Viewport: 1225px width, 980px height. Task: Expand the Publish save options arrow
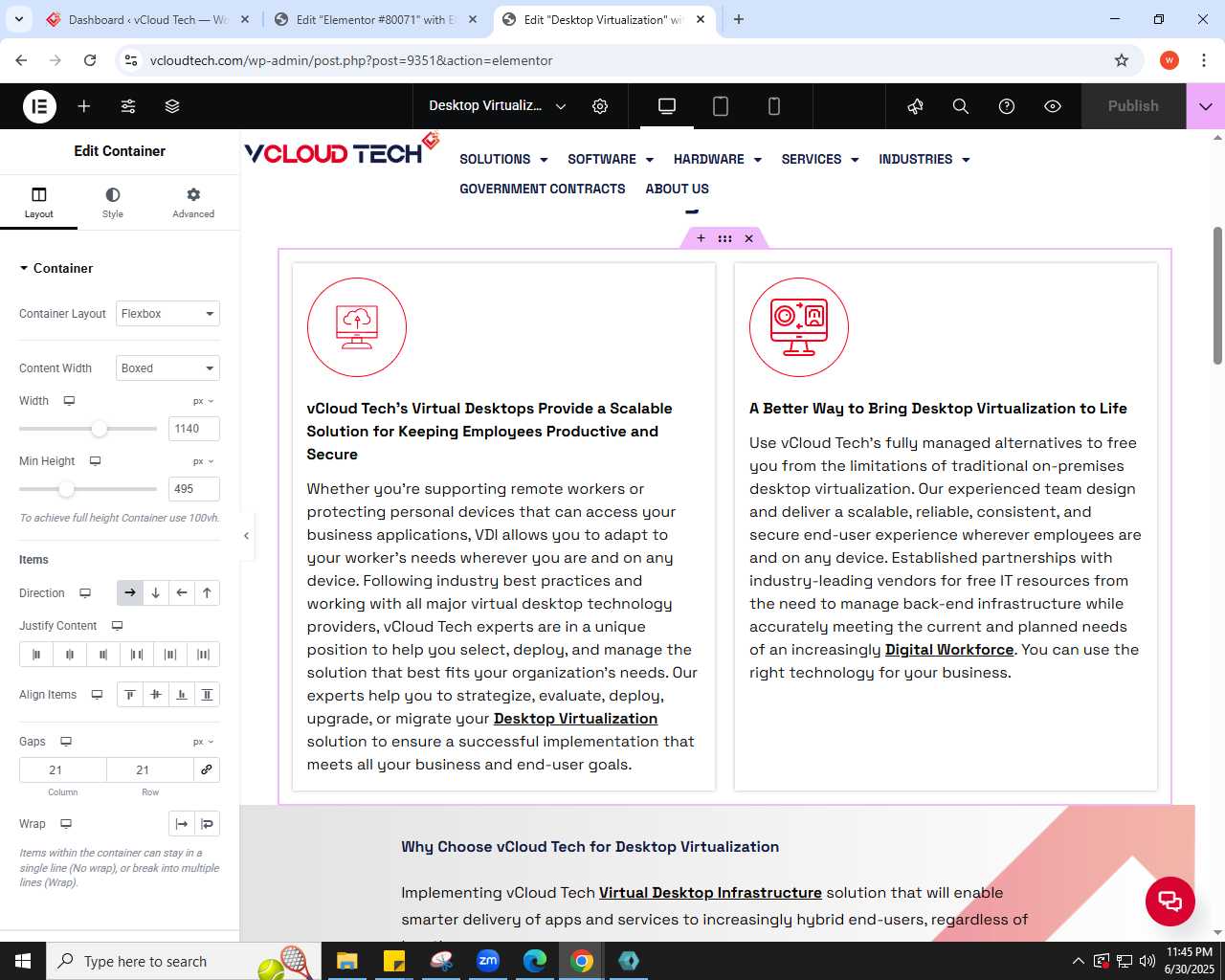(x=1206, y=106)
